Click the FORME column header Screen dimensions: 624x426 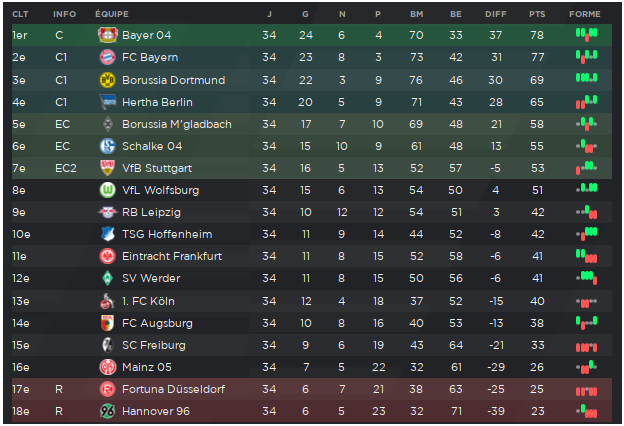pos(585,14)
